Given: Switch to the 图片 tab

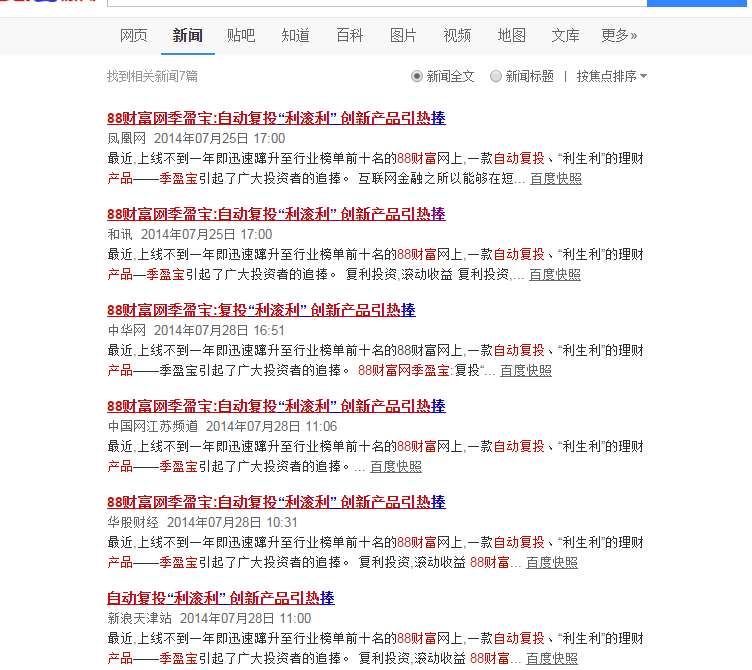Looking at the screenshot, I should click(x=403, y=35).
